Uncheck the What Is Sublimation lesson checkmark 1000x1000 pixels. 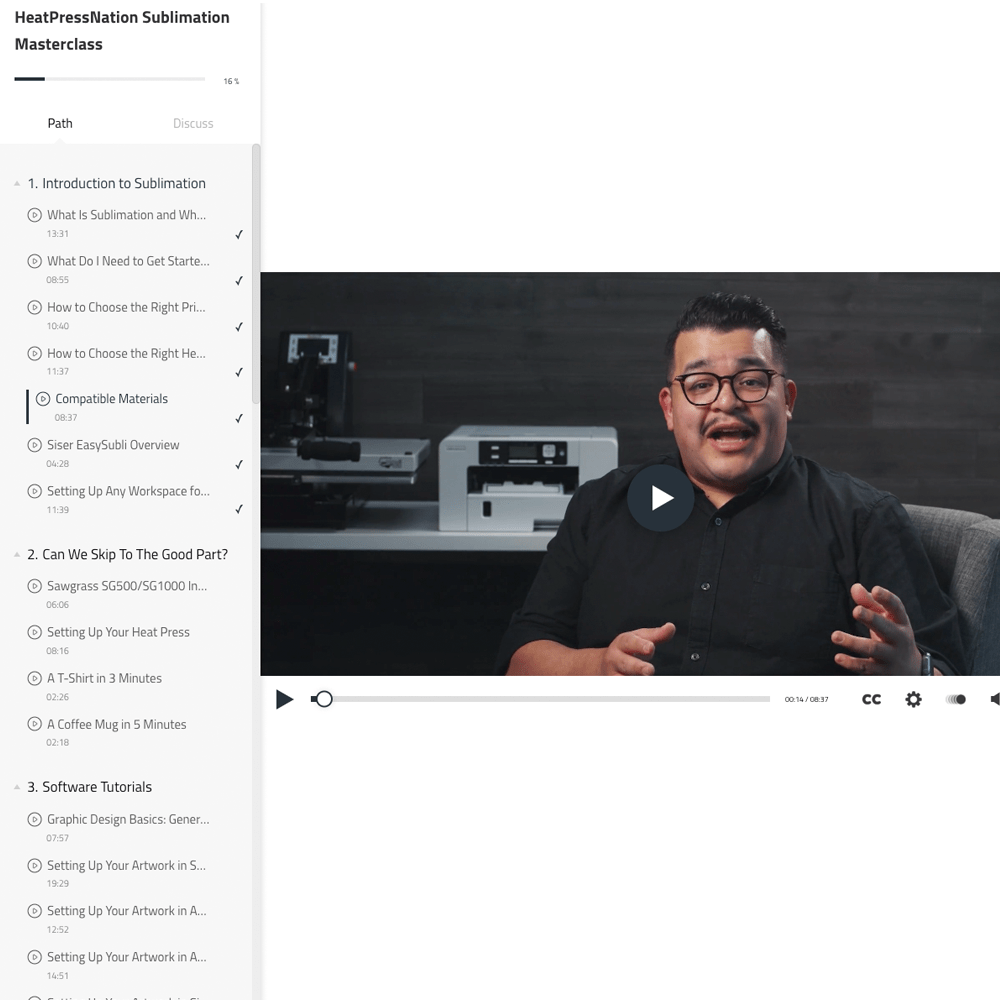coord(239,234)
